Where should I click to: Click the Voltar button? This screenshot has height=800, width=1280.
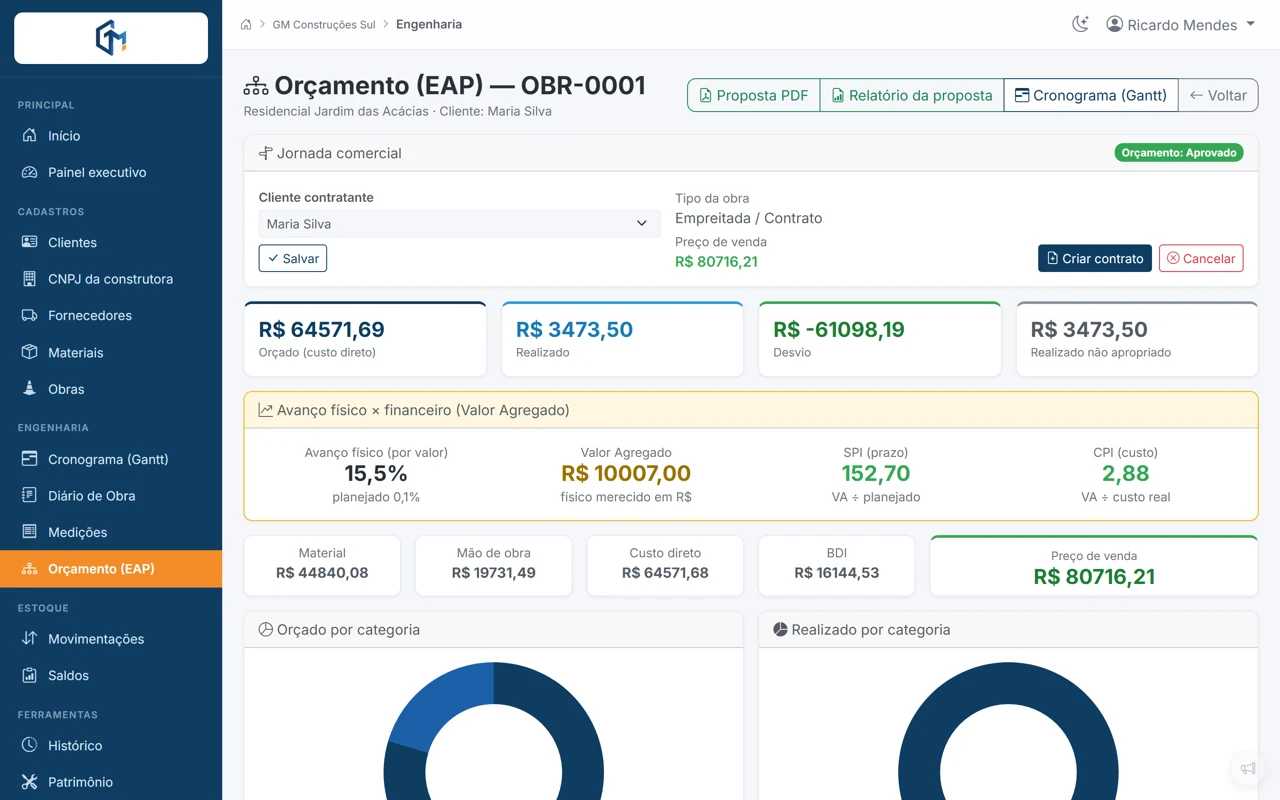click(x=1218, y=95)
